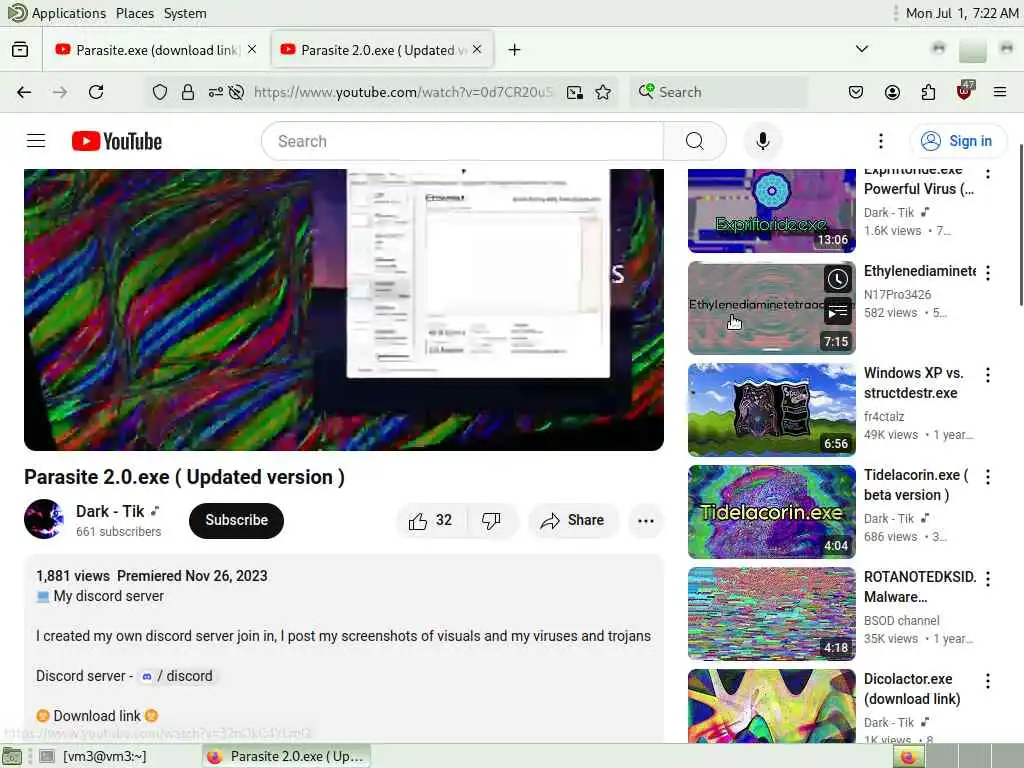Subscribe to Dark - Tik
This screenshot has height=768, width=1024.
(x=236, y=520)
